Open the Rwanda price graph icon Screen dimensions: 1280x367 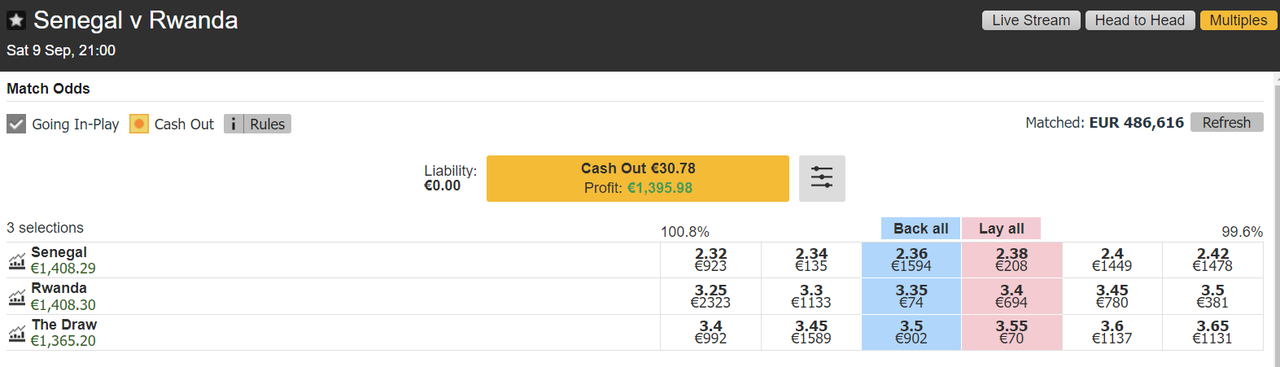point(17,297)
